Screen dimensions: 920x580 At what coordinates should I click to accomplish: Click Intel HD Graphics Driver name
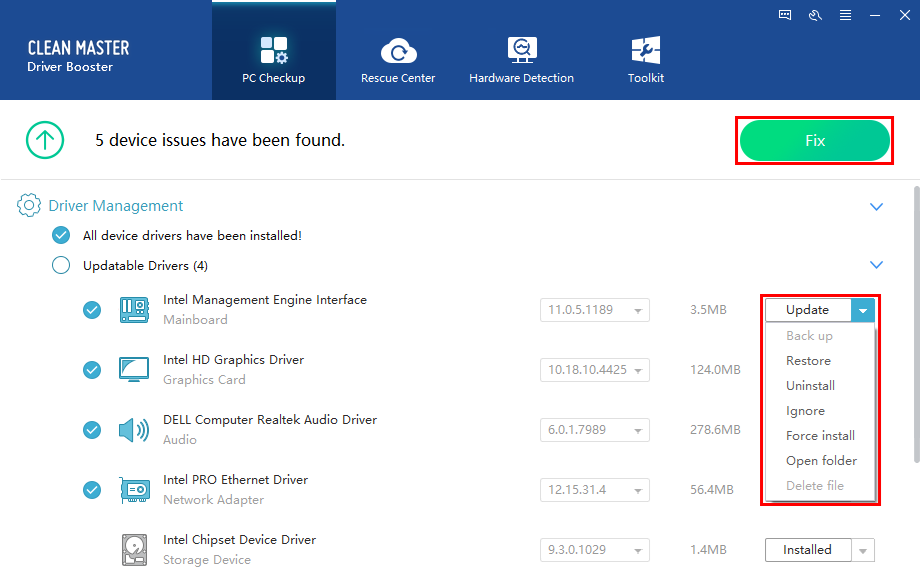coord(234,359)
